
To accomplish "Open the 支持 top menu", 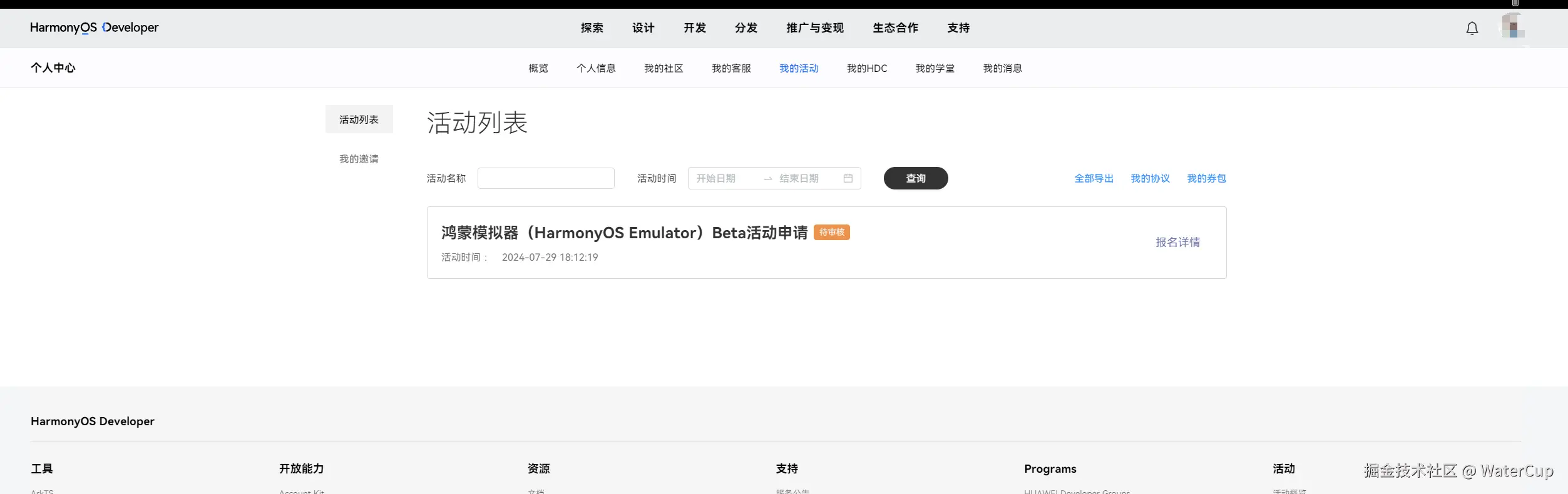I will pos(958,28).
